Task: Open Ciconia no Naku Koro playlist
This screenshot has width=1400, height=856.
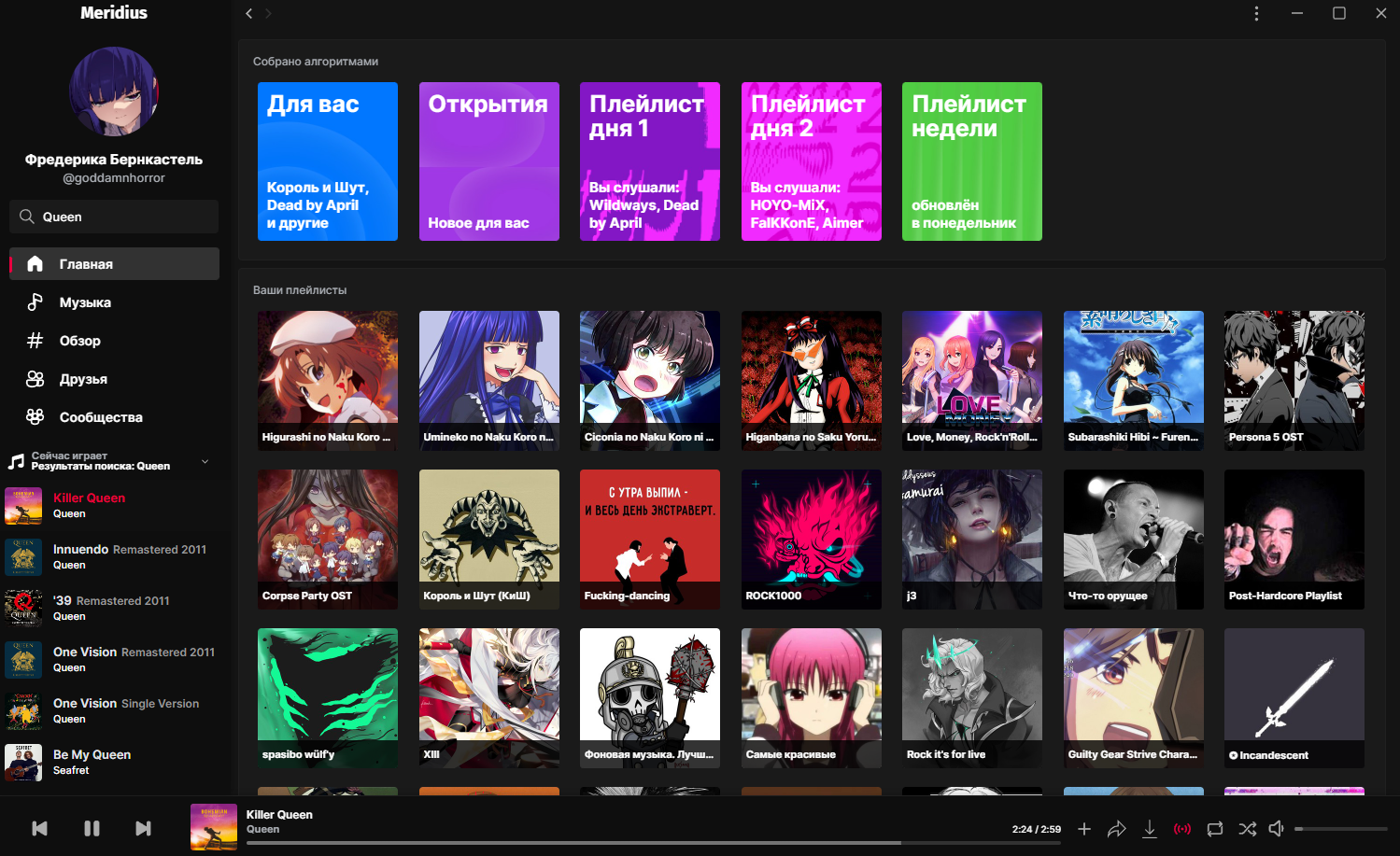Action: click(650, 381)
